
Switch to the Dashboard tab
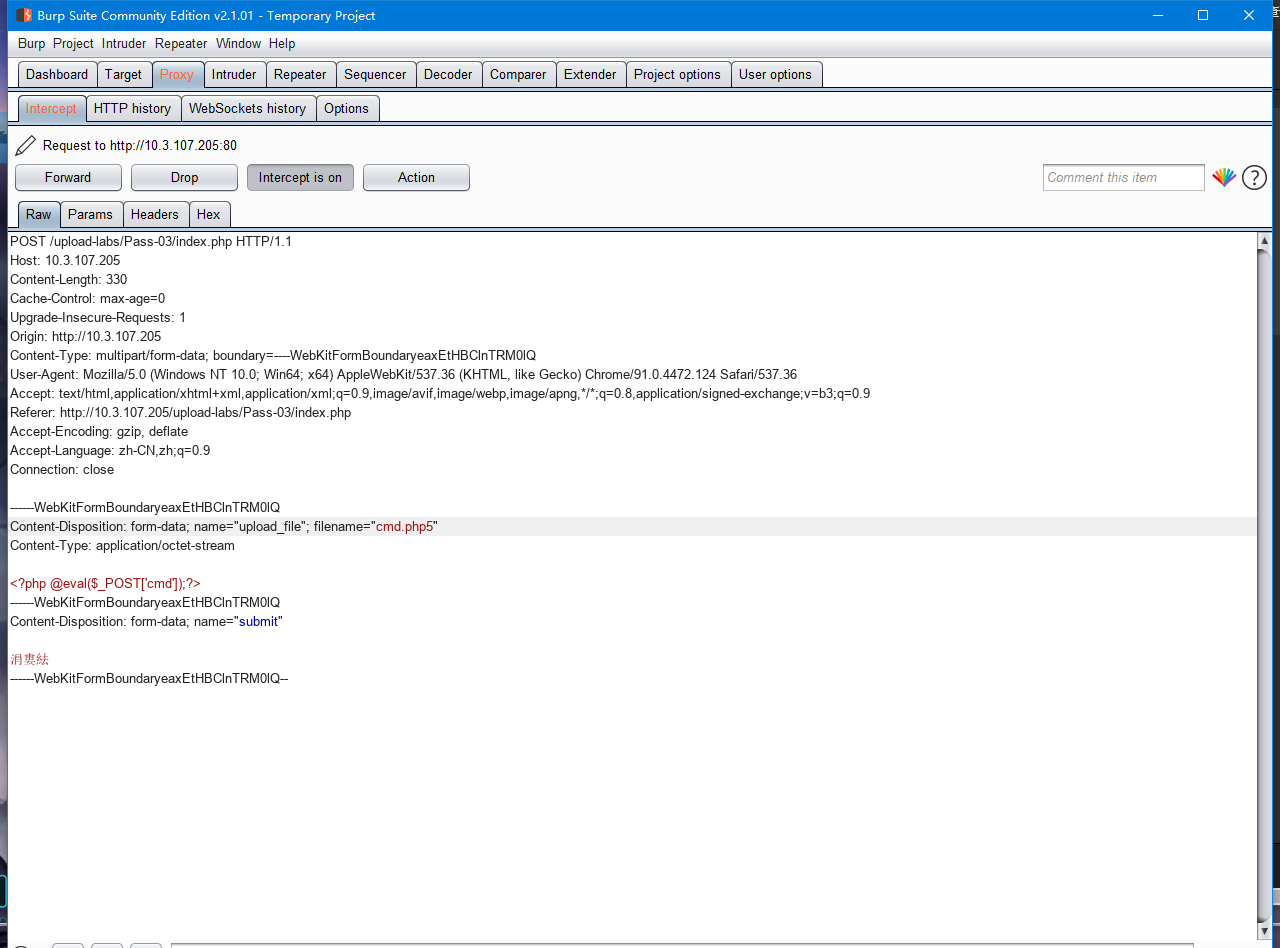57,74
